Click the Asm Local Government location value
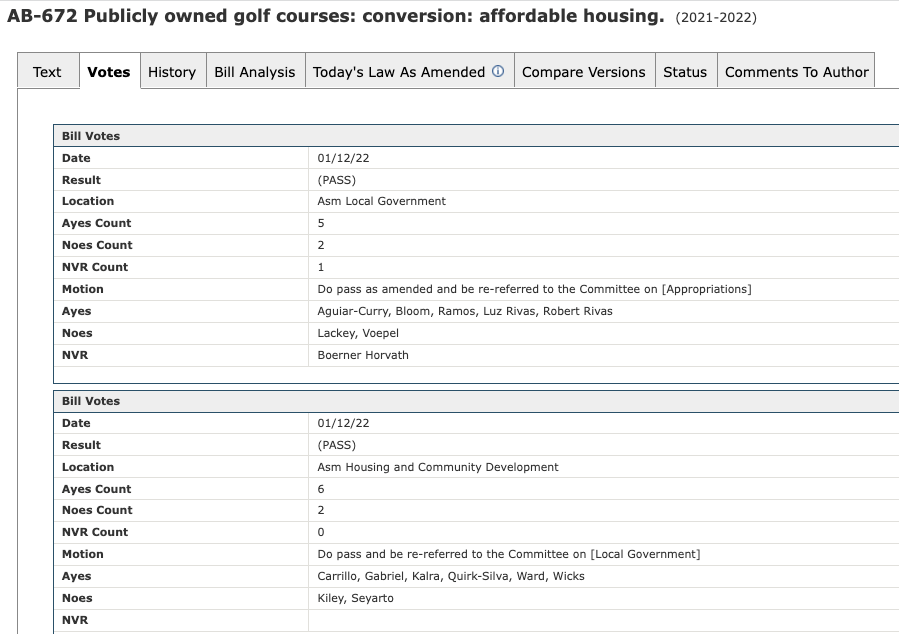Image resolution: width=899 pixels, height=634 pixels. click(382, 201)
